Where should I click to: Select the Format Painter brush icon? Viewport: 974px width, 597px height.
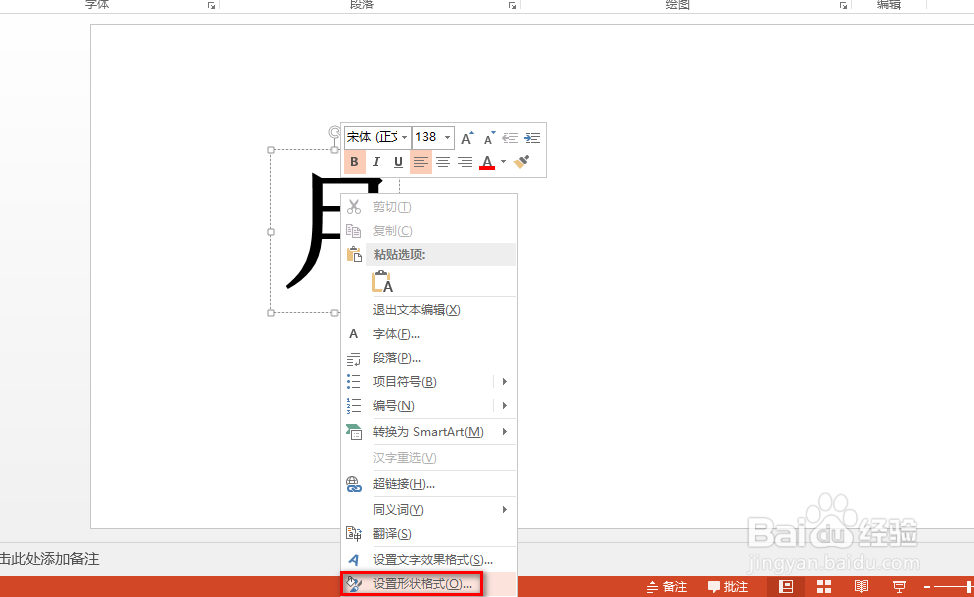coord(521,161)
